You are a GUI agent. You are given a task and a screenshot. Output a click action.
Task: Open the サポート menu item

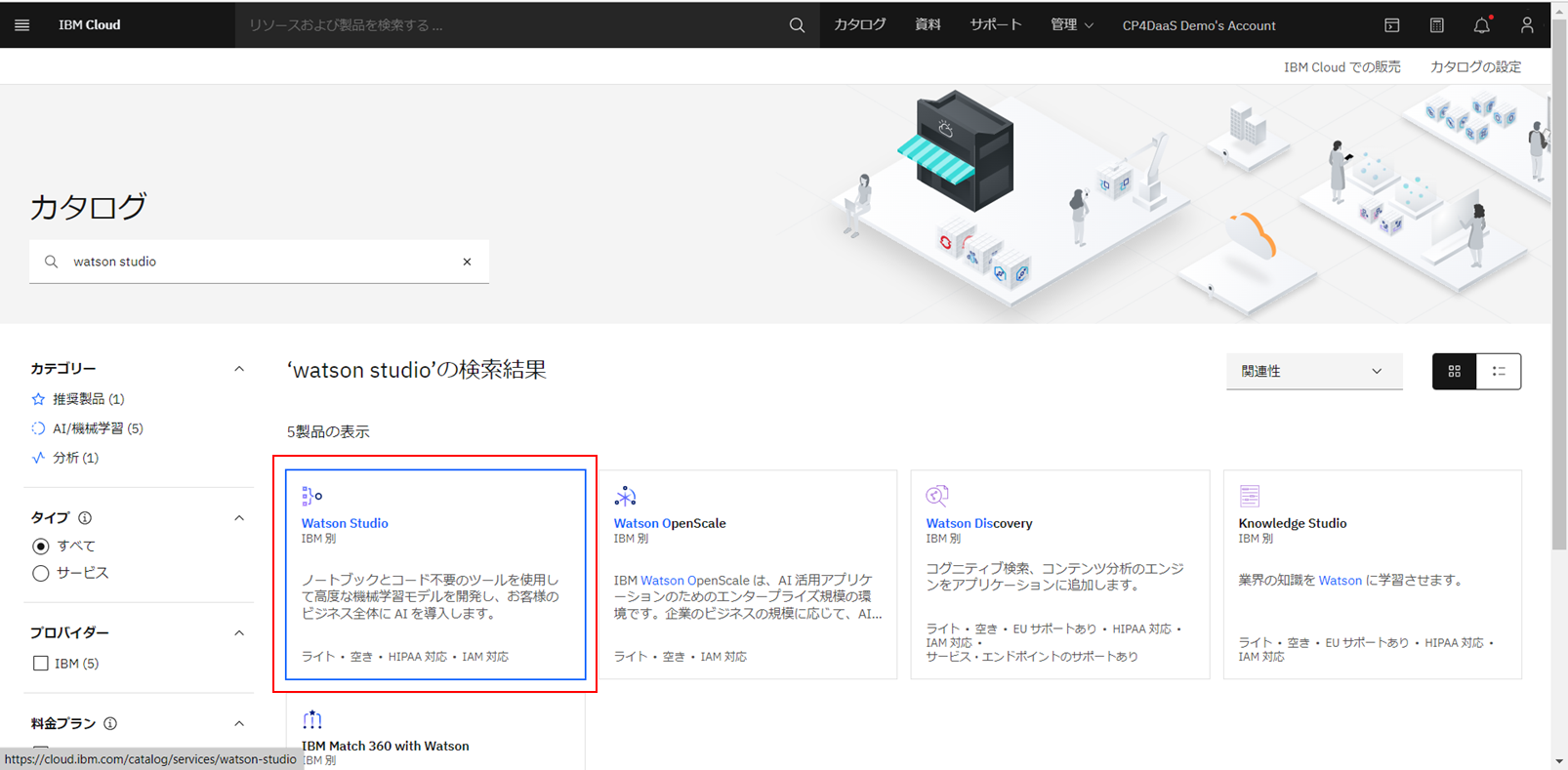[995, 25]
